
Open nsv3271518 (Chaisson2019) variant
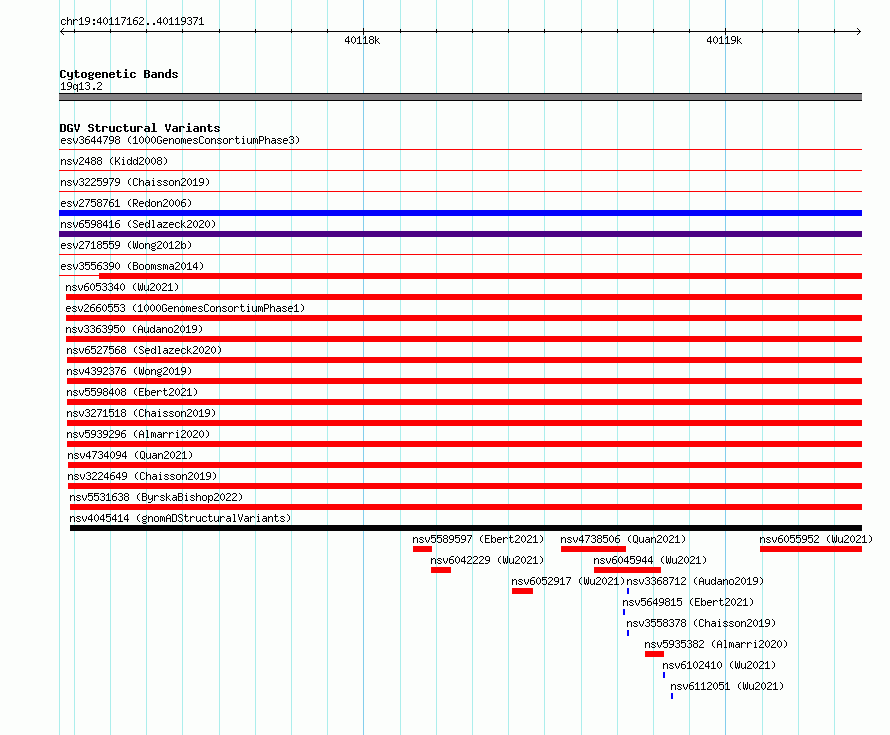click(141, 413)
